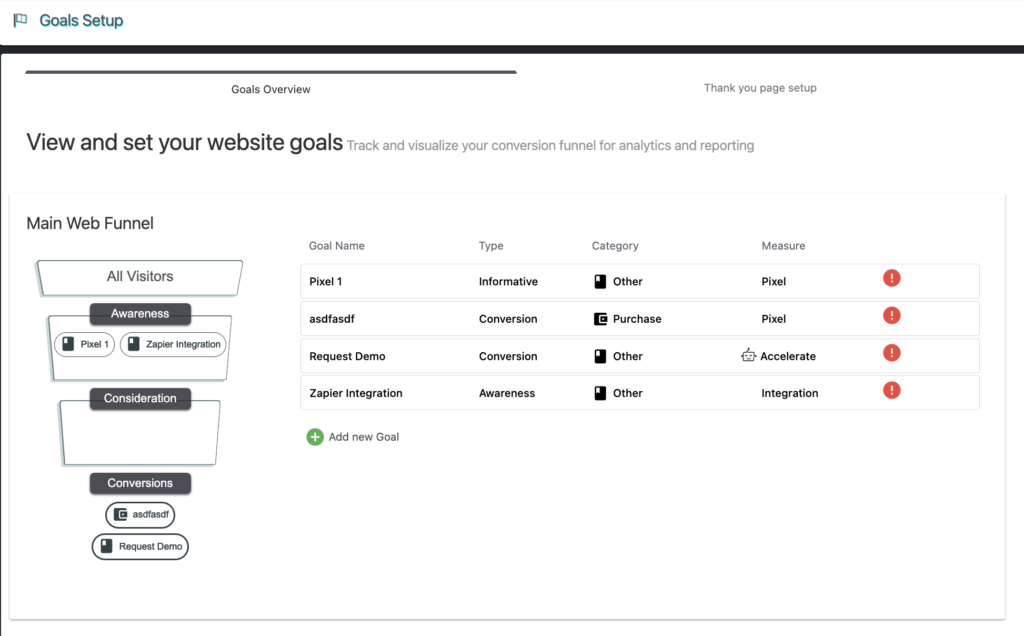Click the Awareness stage badge in the funnel

click(140, 313)
